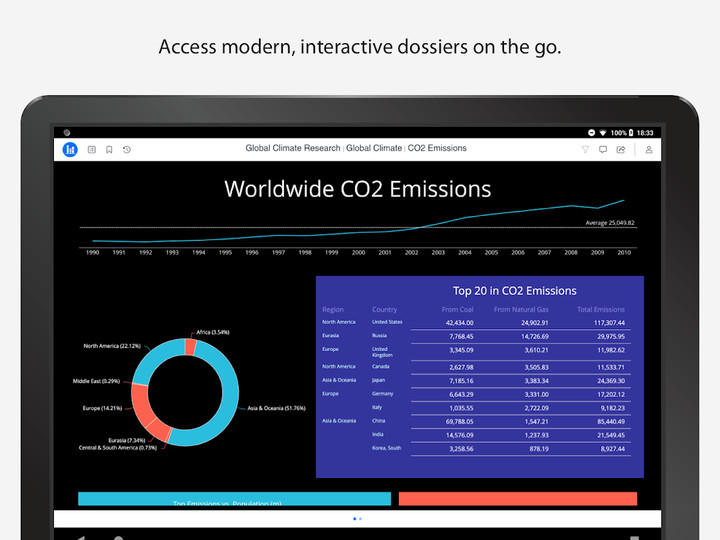Select Global Climate Research breadcrumb
This screenshot has height=540, width=720.
(x=293, y=149)
